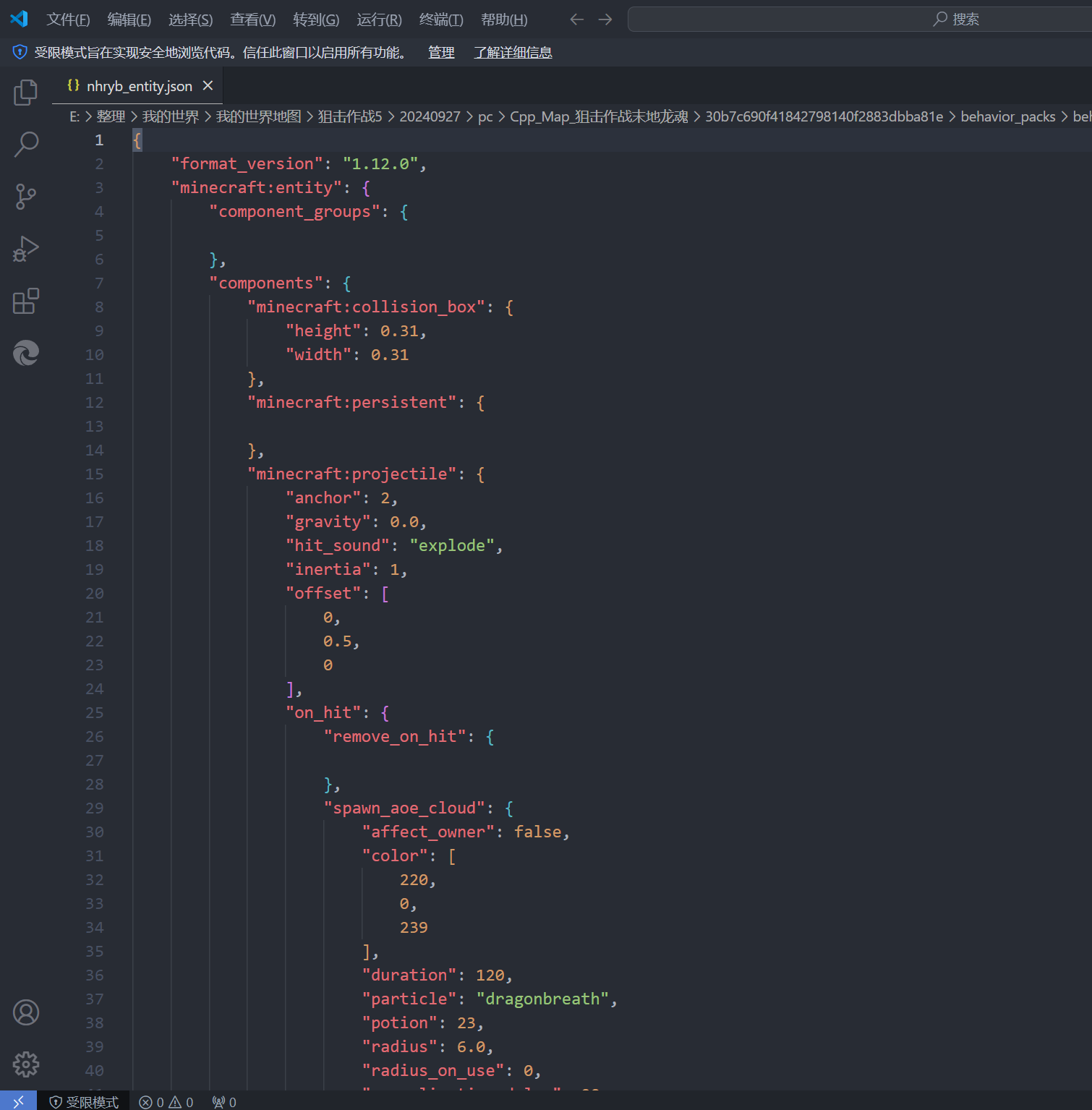1092x1110 pixels.
Task: Open the 运行(R) menu
Action: 379,20
